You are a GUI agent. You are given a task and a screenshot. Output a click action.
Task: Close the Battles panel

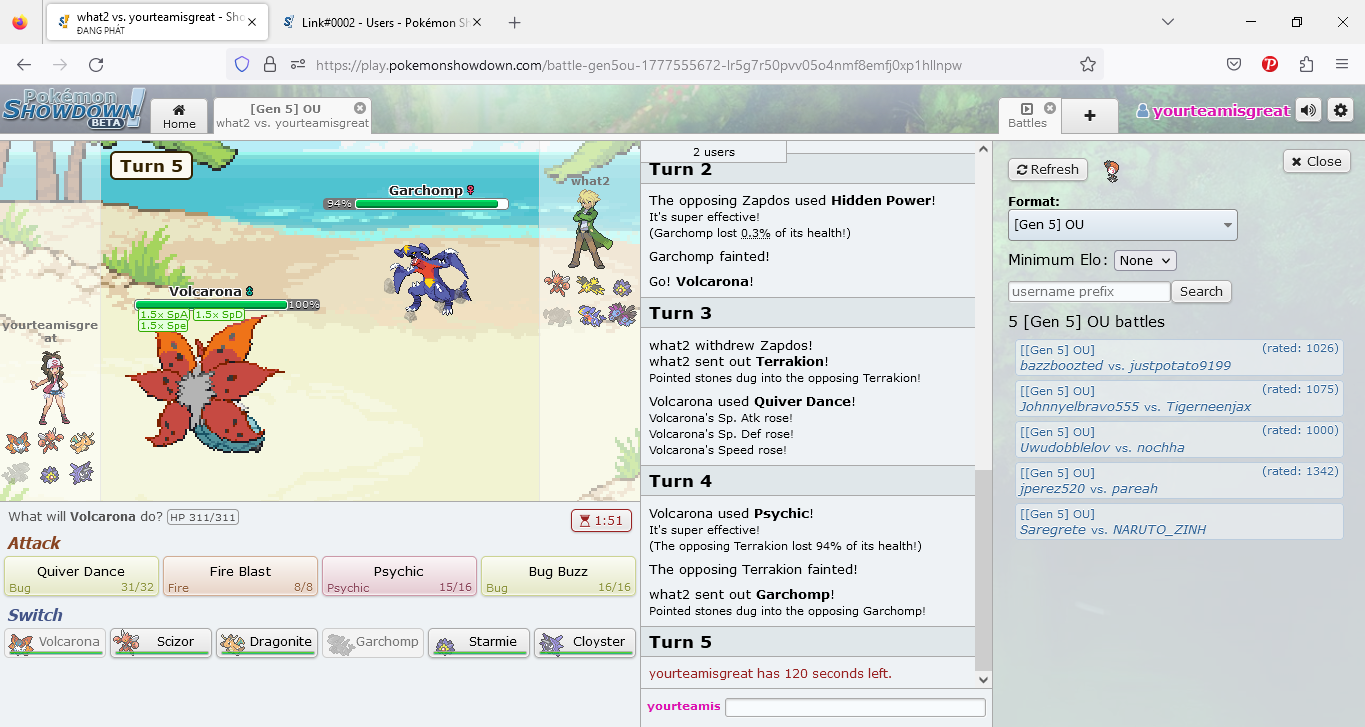(x=1317, y=161)
